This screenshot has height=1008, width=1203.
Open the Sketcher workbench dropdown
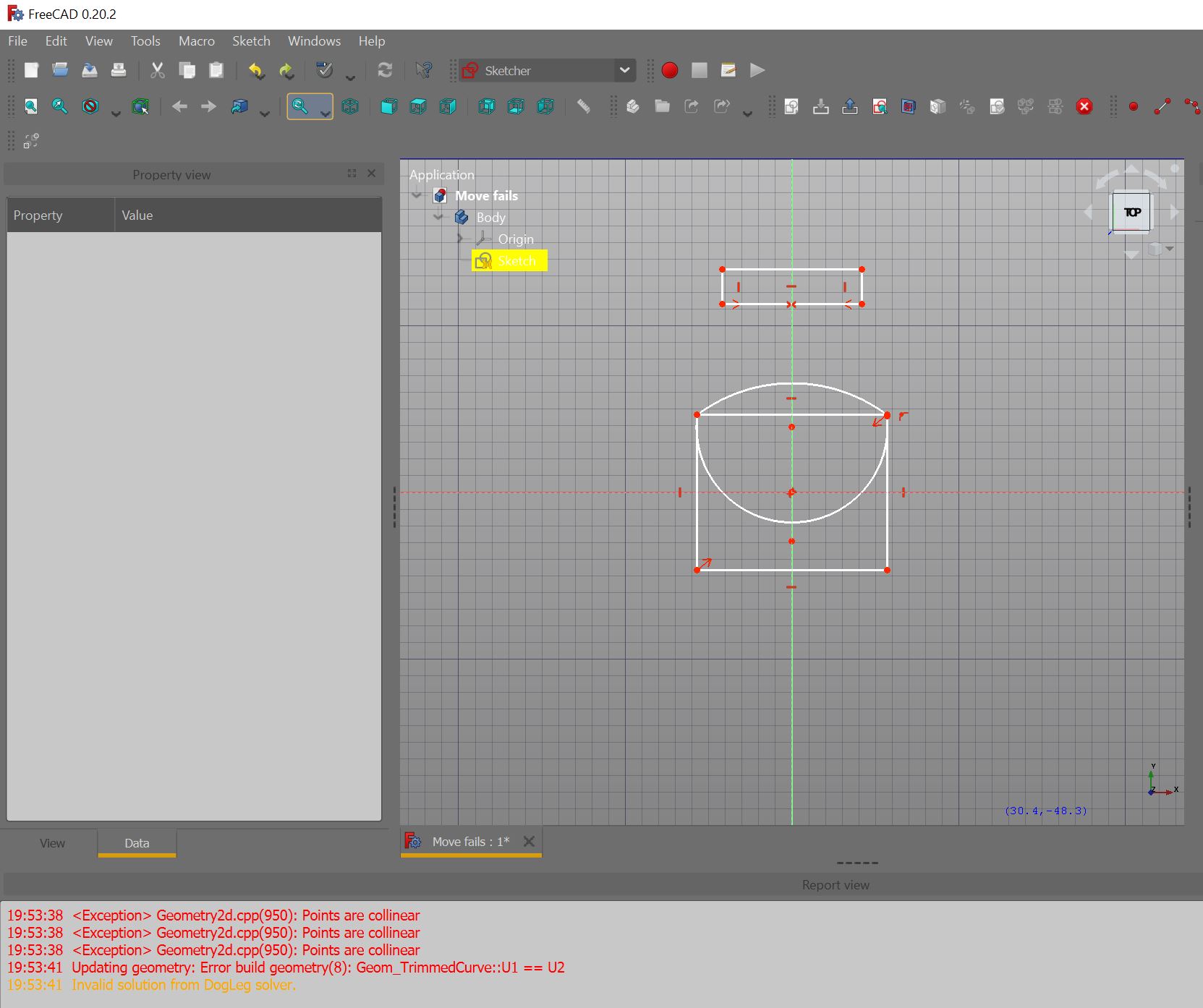tap(624, 70)
